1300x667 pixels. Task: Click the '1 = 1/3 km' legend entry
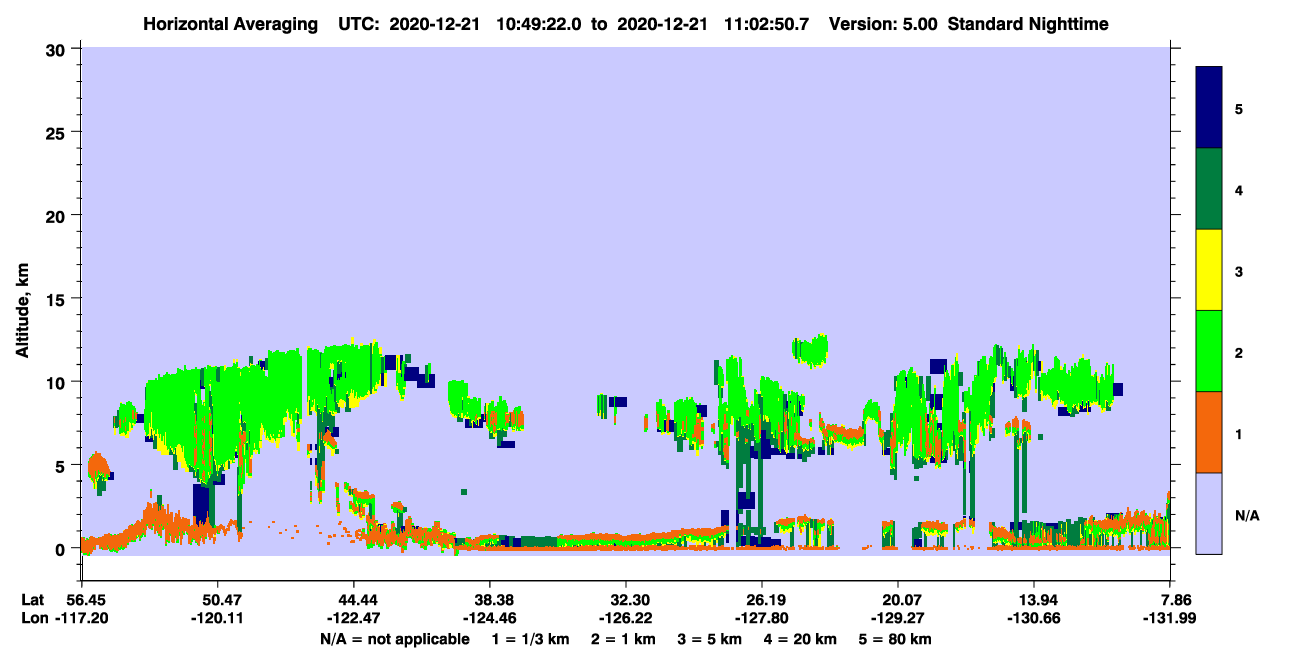pyautogui.click(x=531, y=640)
